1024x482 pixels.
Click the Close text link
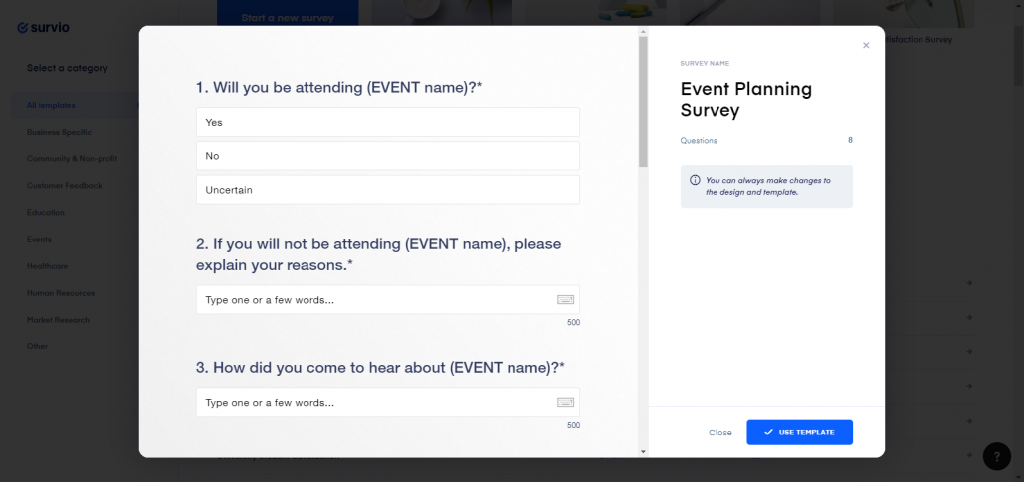click(x=720, y=432)
